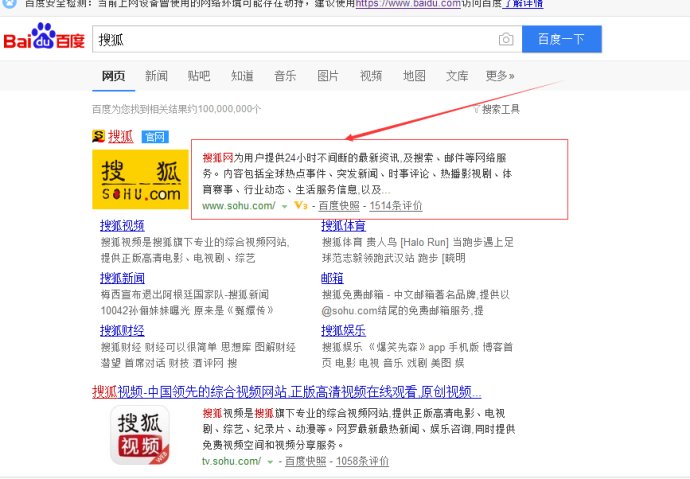This screenshot has height=479, width=690.
Task: Click the Sohu fox favicon beside the title
Action: pyautogui.click(x=98, y=136)
